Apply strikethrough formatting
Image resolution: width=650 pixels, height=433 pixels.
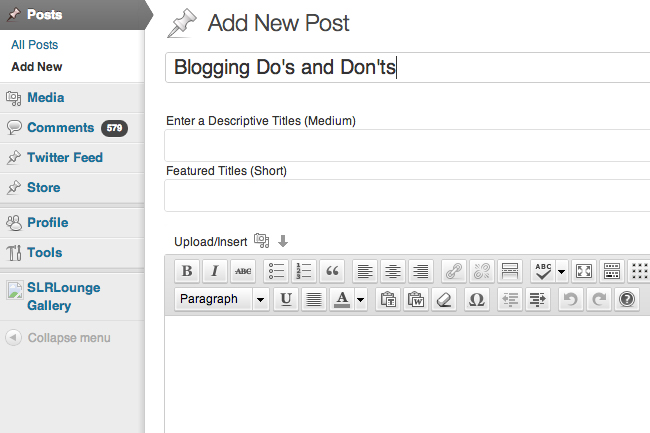click(x=243, y=271)
